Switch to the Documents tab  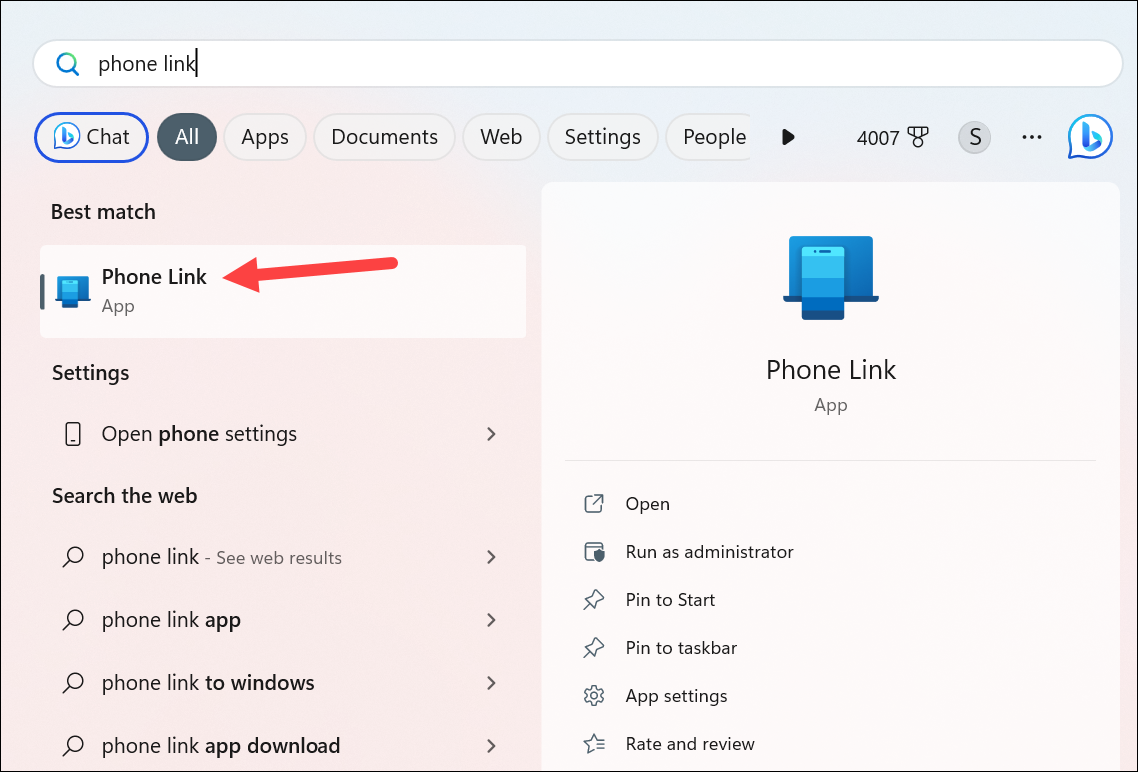point(384,137)
